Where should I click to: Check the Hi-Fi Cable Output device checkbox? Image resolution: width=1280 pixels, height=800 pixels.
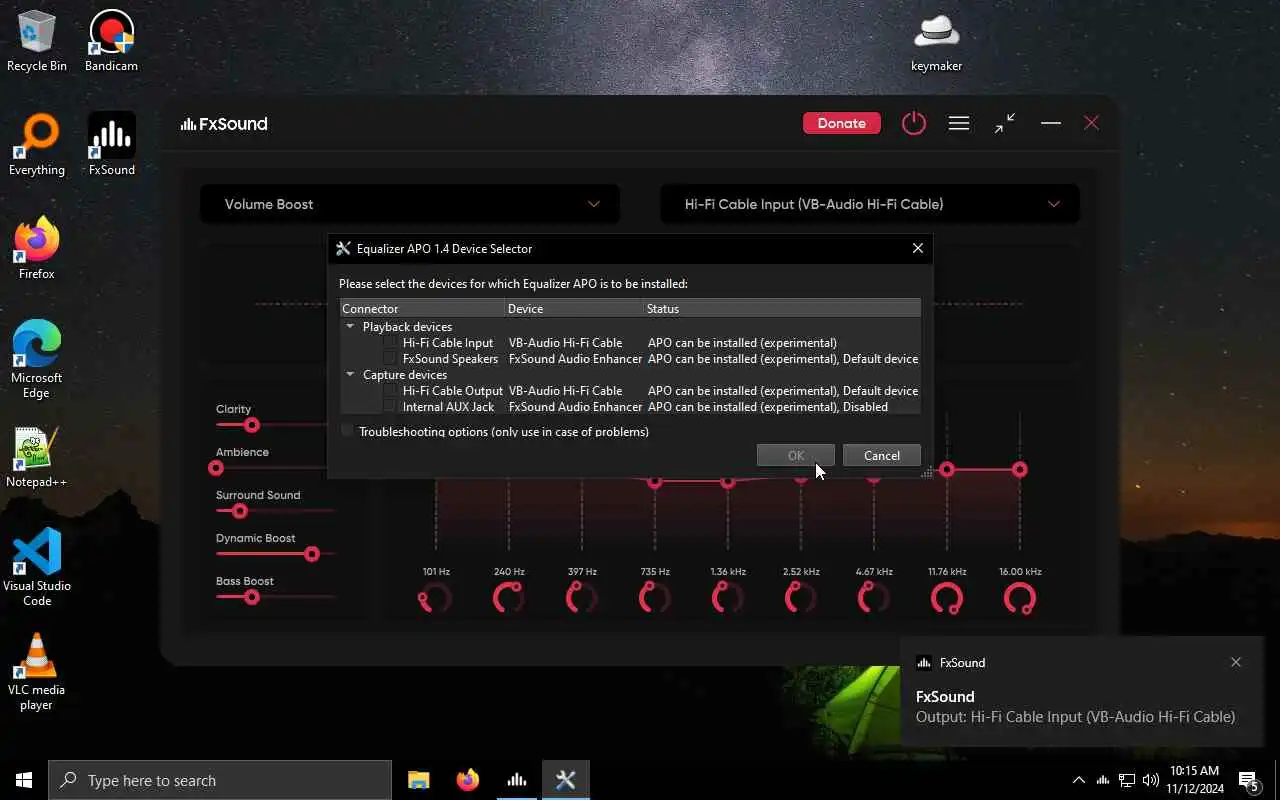(390, 391)
